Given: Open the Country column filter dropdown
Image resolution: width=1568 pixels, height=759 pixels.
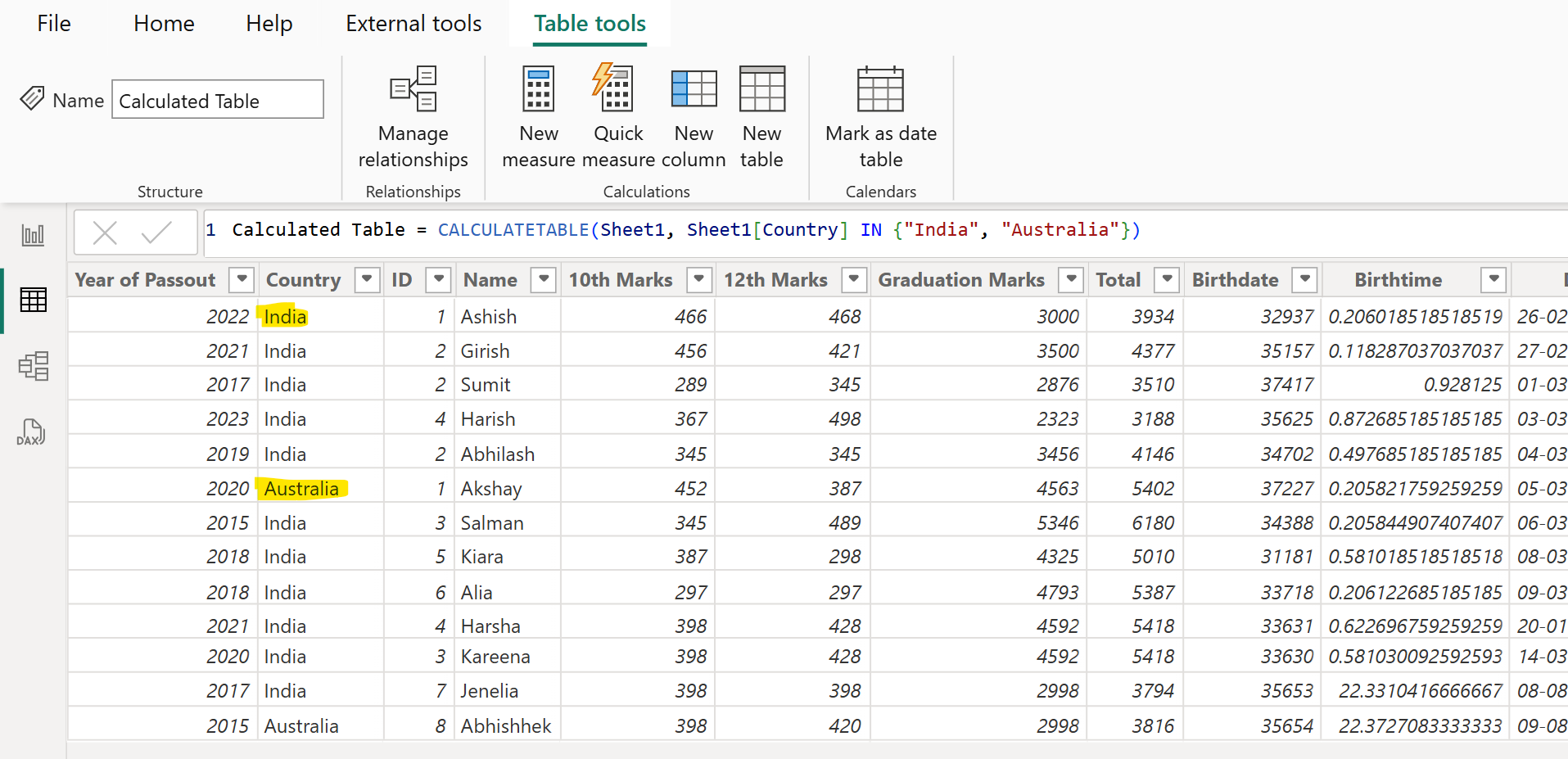Looking at the screenshot, I should pyautogui.click(x=367, y=279).
